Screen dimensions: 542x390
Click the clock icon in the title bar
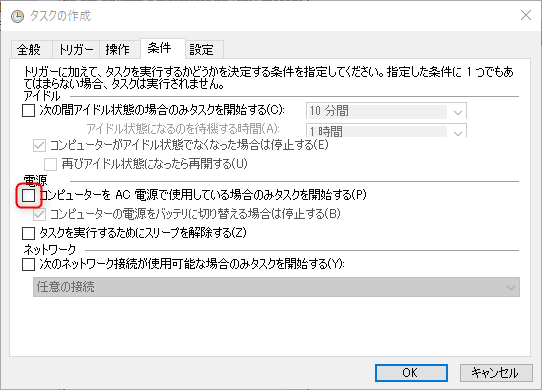tap(17, 16)
